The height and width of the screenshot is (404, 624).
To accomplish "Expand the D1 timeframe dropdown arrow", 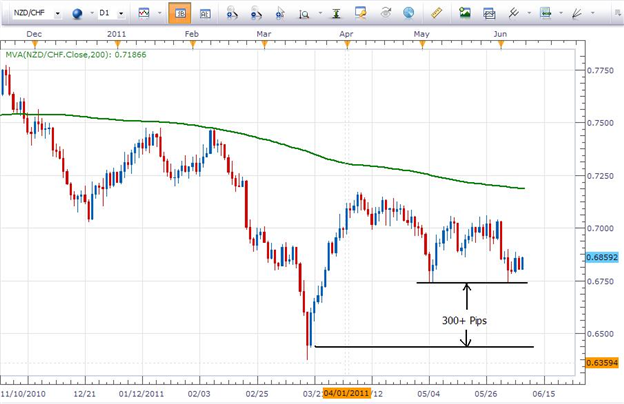I will pyautogui.click(x=121, y=14).
